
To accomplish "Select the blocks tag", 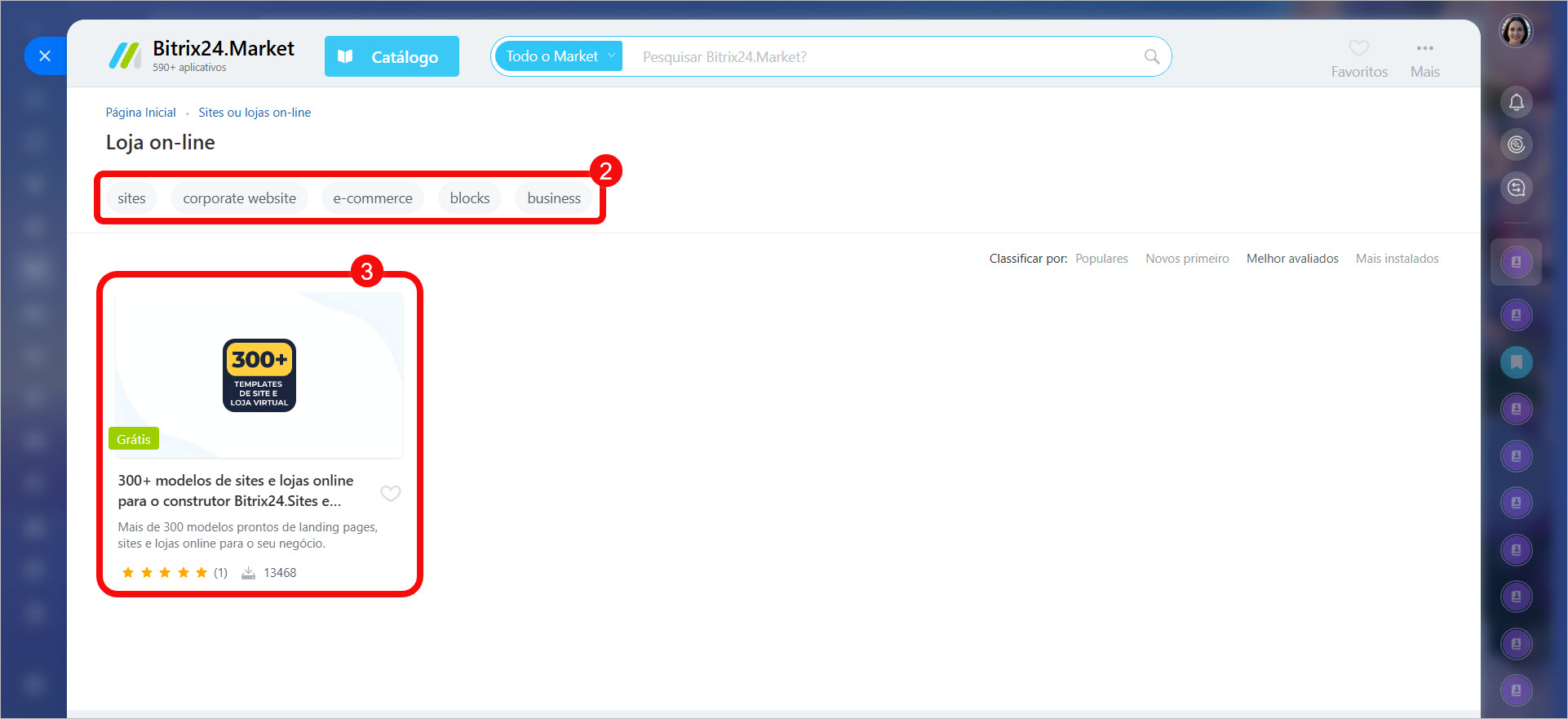I will coord(470,198).
